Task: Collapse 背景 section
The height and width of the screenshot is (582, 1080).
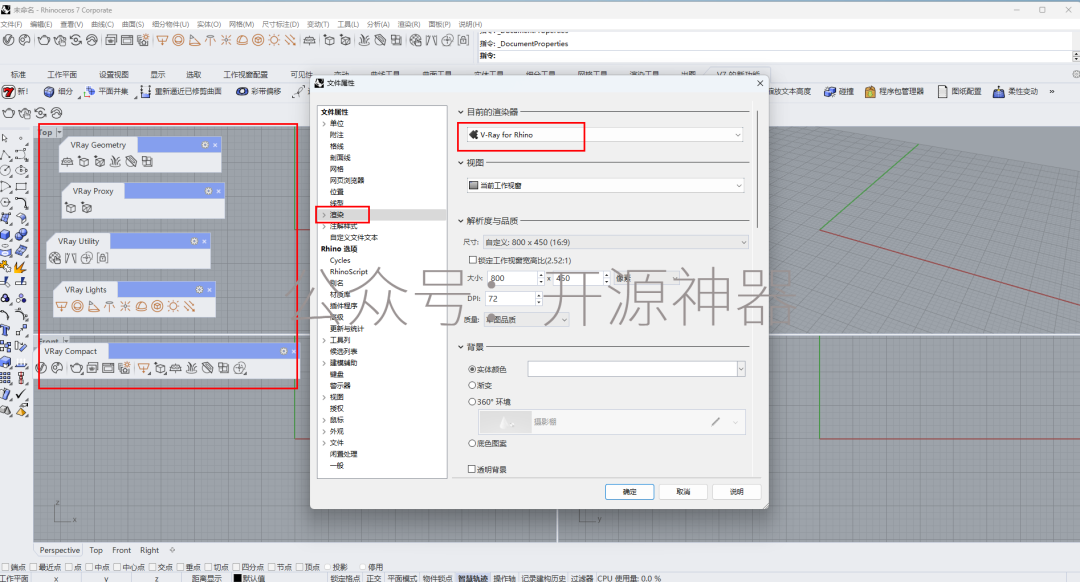Action: 461,347
